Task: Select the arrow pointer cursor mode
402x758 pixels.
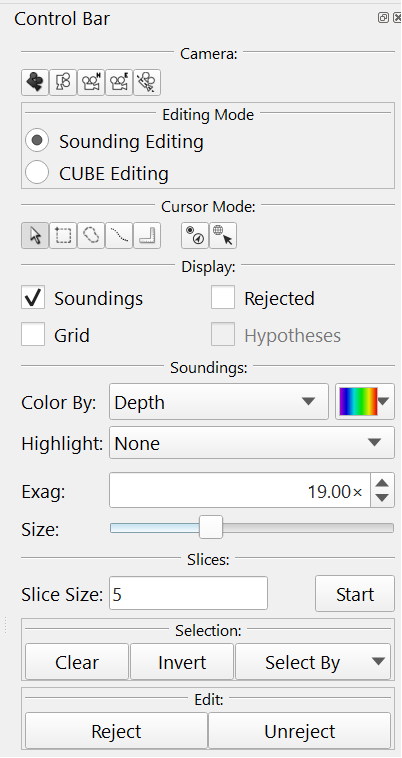Action: click(x=35, y=235)
